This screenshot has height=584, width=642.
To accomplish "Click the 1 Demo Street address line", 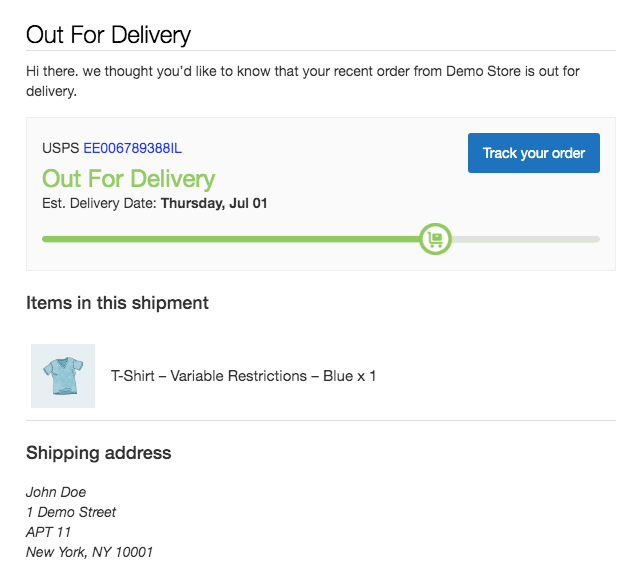I will (71, 512).
